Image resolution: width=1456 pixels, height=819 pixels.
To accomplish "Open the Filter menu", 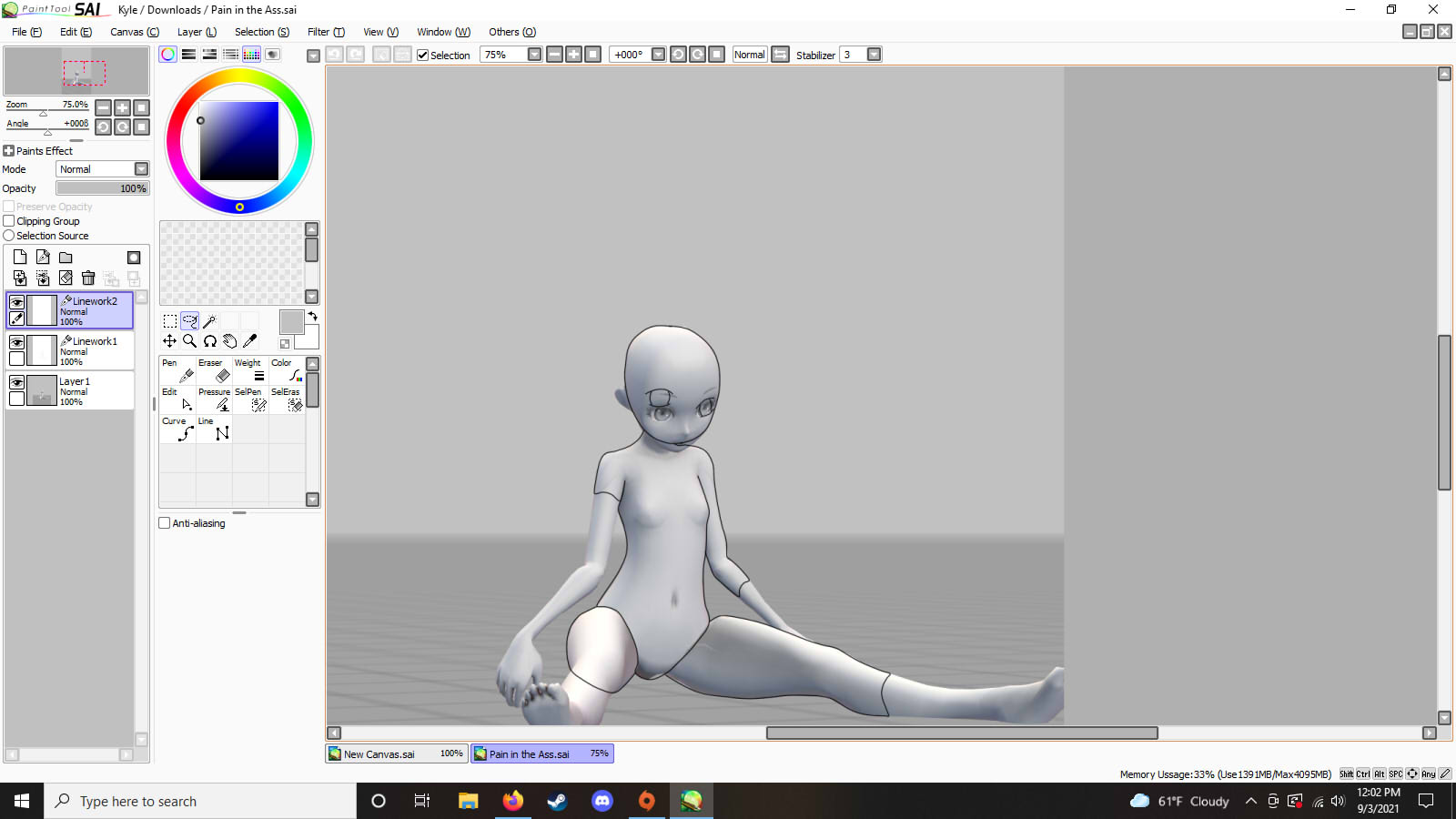I will [325, 32].
